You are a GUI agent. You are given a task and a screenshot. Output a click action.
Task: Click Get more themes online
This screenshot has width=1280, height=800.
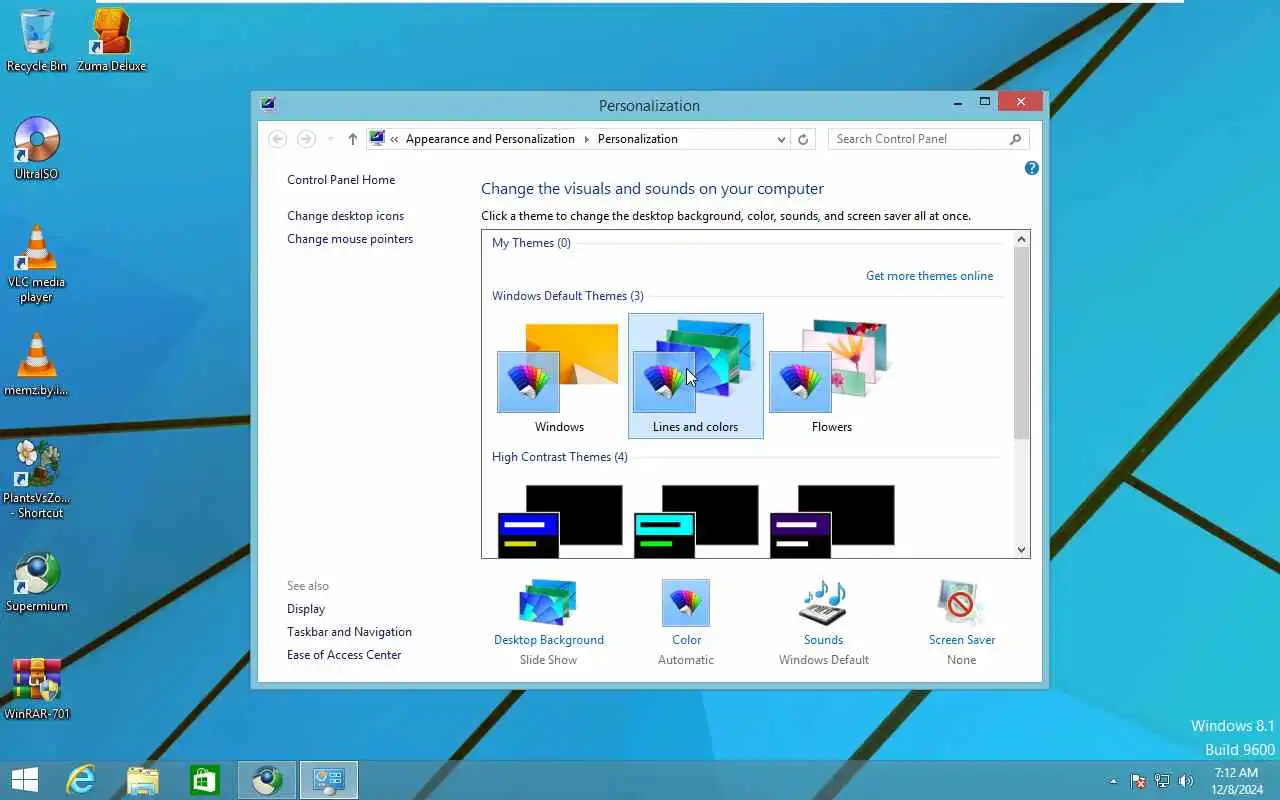coord(930,276)
